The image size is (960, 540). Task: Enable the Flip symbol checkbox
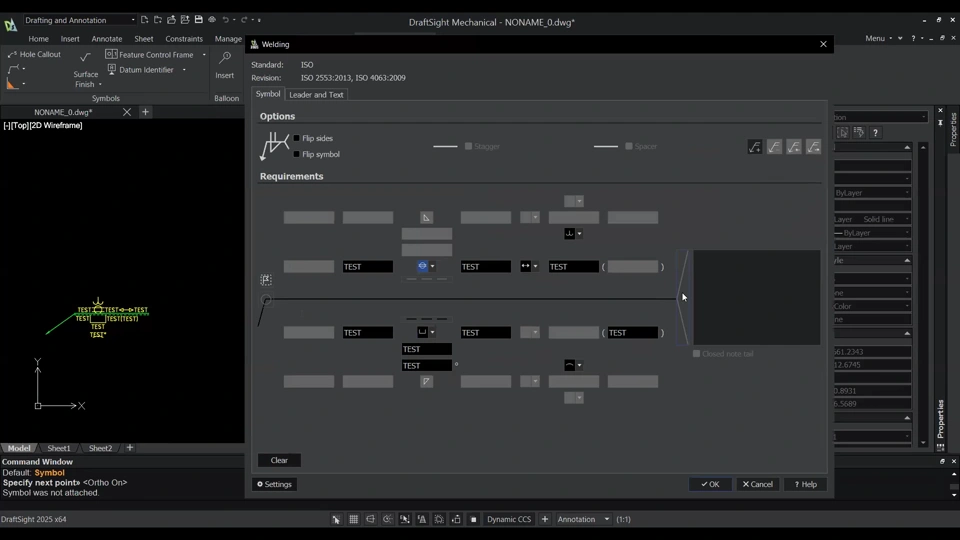(297, 155)
